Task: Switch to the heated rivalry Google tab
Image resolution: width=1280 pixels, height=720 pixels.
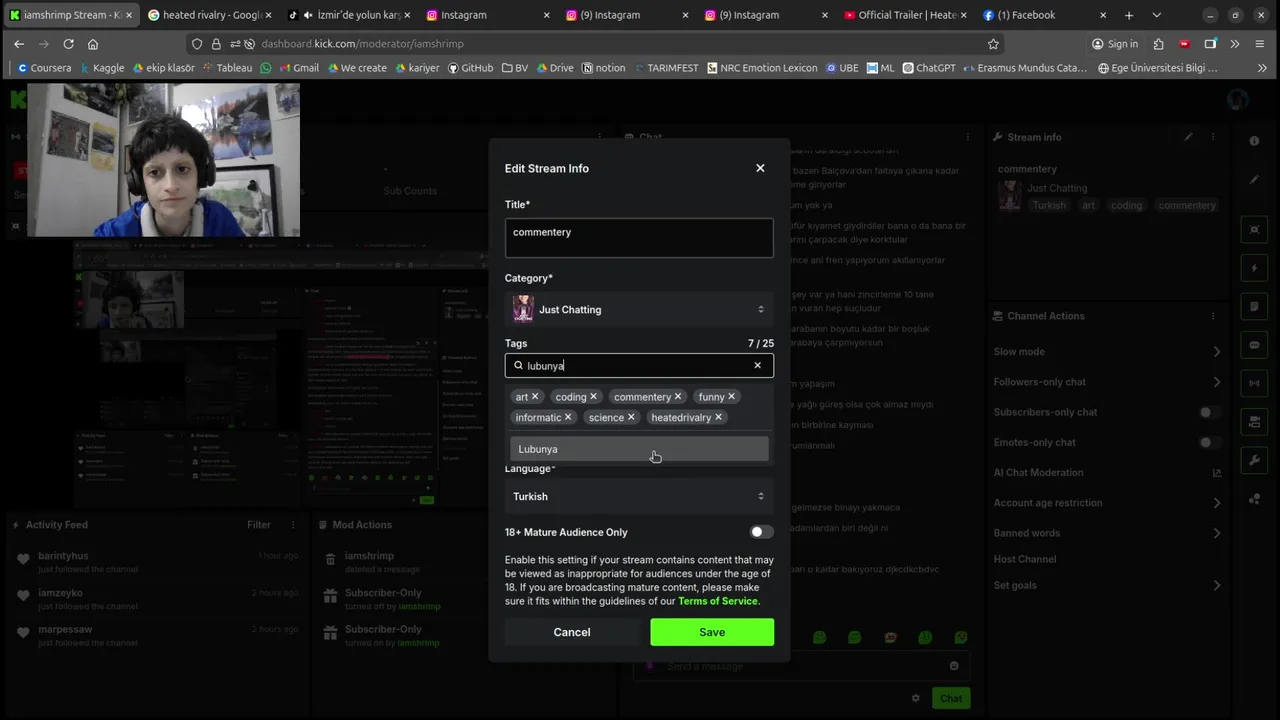Action: (x=210, y=15)
